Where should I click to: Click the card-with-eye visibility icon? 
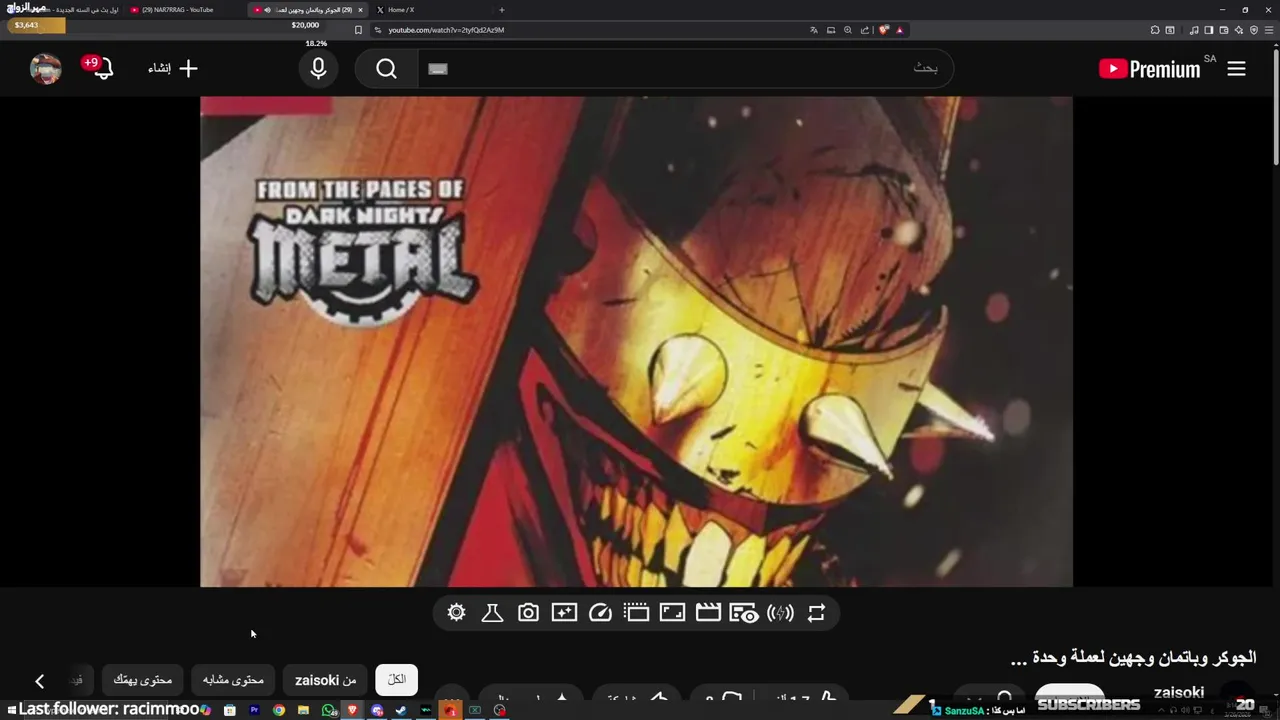[743, 613]
